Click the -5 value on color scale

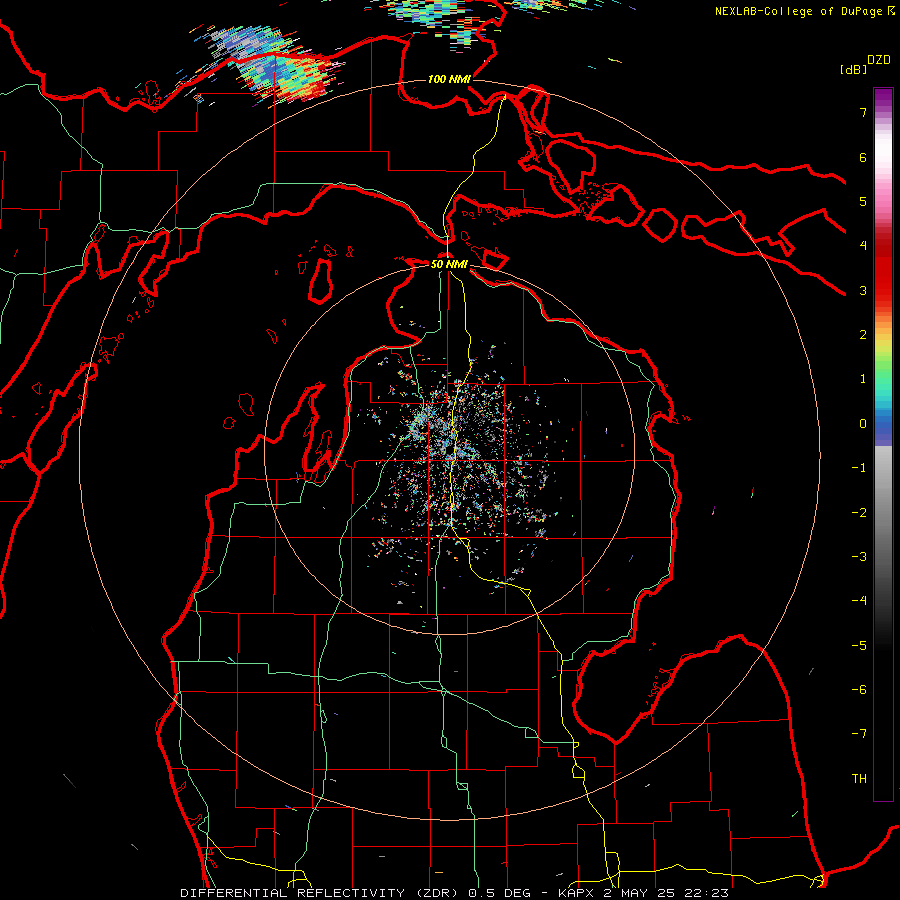[859, 646]
